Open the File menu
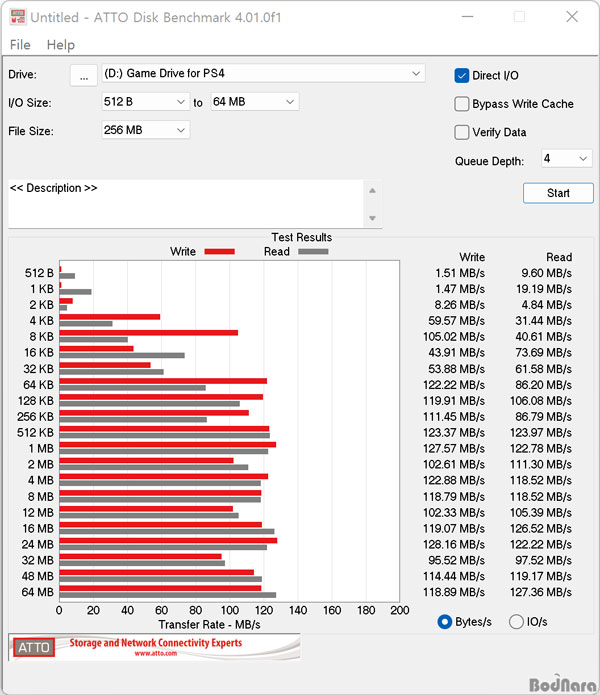Image resolution: width=600 pixels, height=695 pixels. tap(20, 45)
